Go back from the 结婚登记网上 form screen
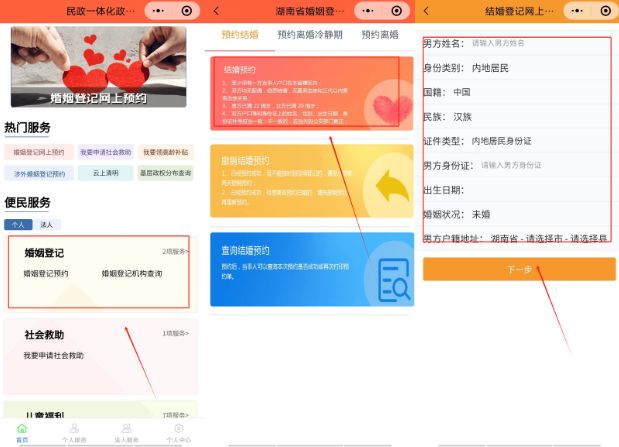Screen dimensions: 619x447 pyautogui.click(x=426, y=11)
